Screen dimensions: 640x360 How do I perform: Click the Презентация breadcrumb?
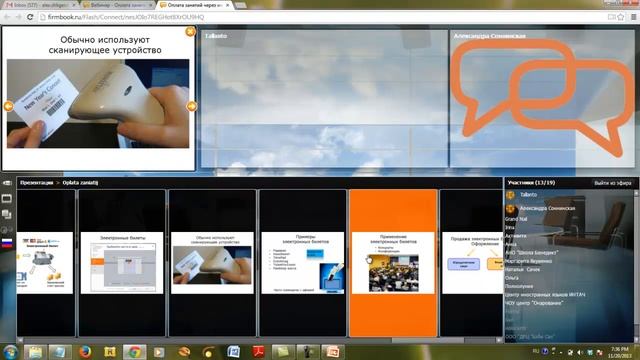coord(37,183)
